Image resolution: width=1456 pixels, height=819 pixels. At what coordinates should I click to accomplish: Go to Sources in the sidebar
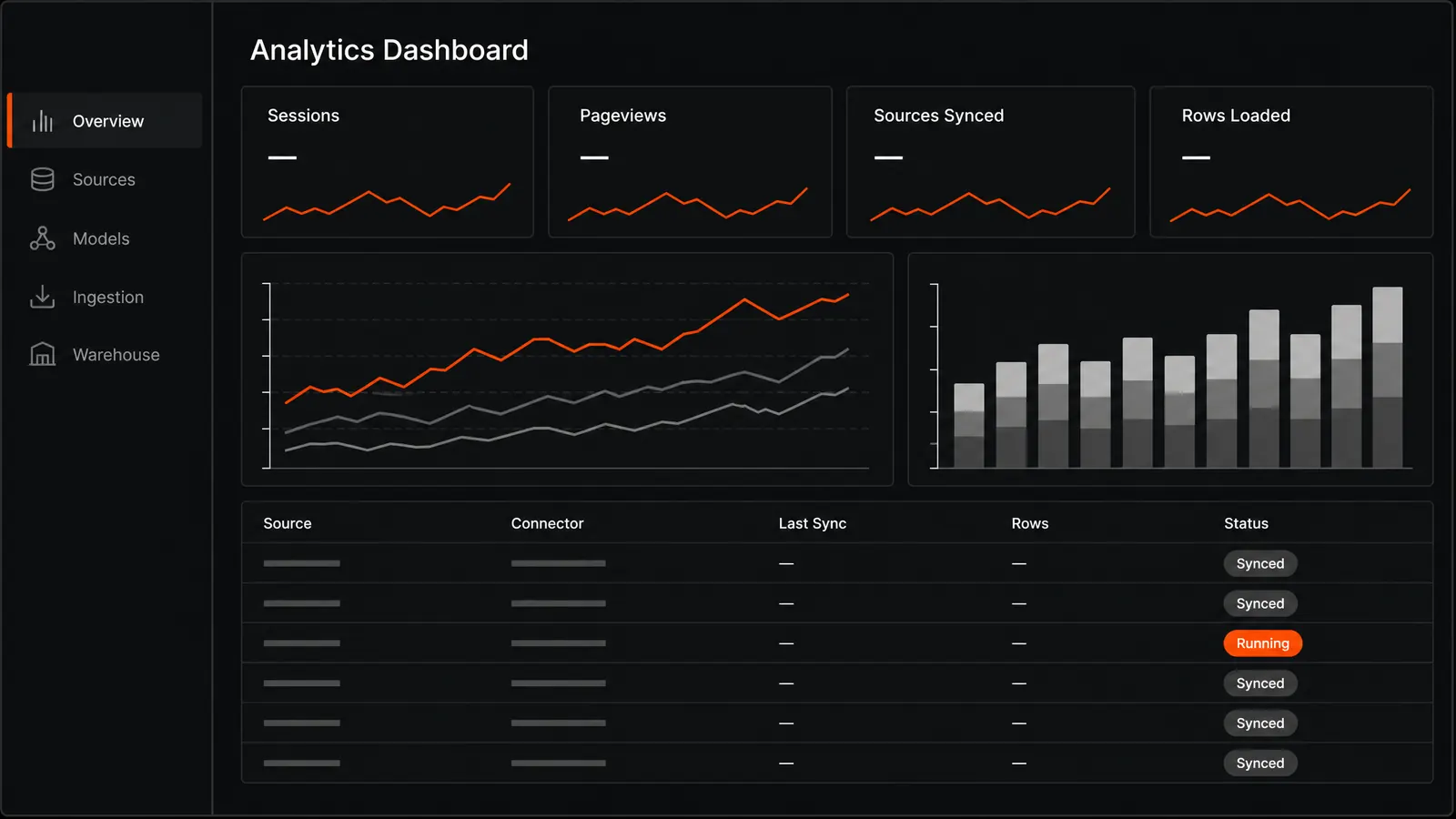click(106, 179)
